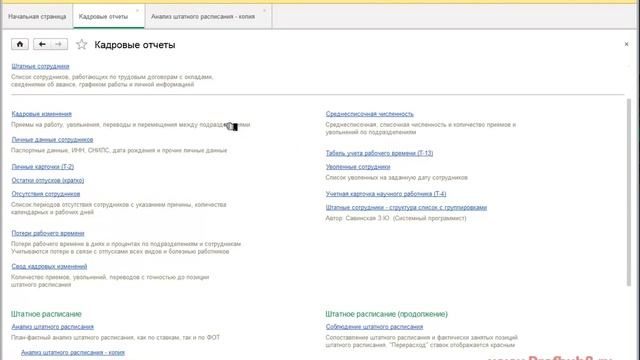Open Свод кадровых изменений report
The height and width of the screenshot is (360, 640).
pos(49,267)
